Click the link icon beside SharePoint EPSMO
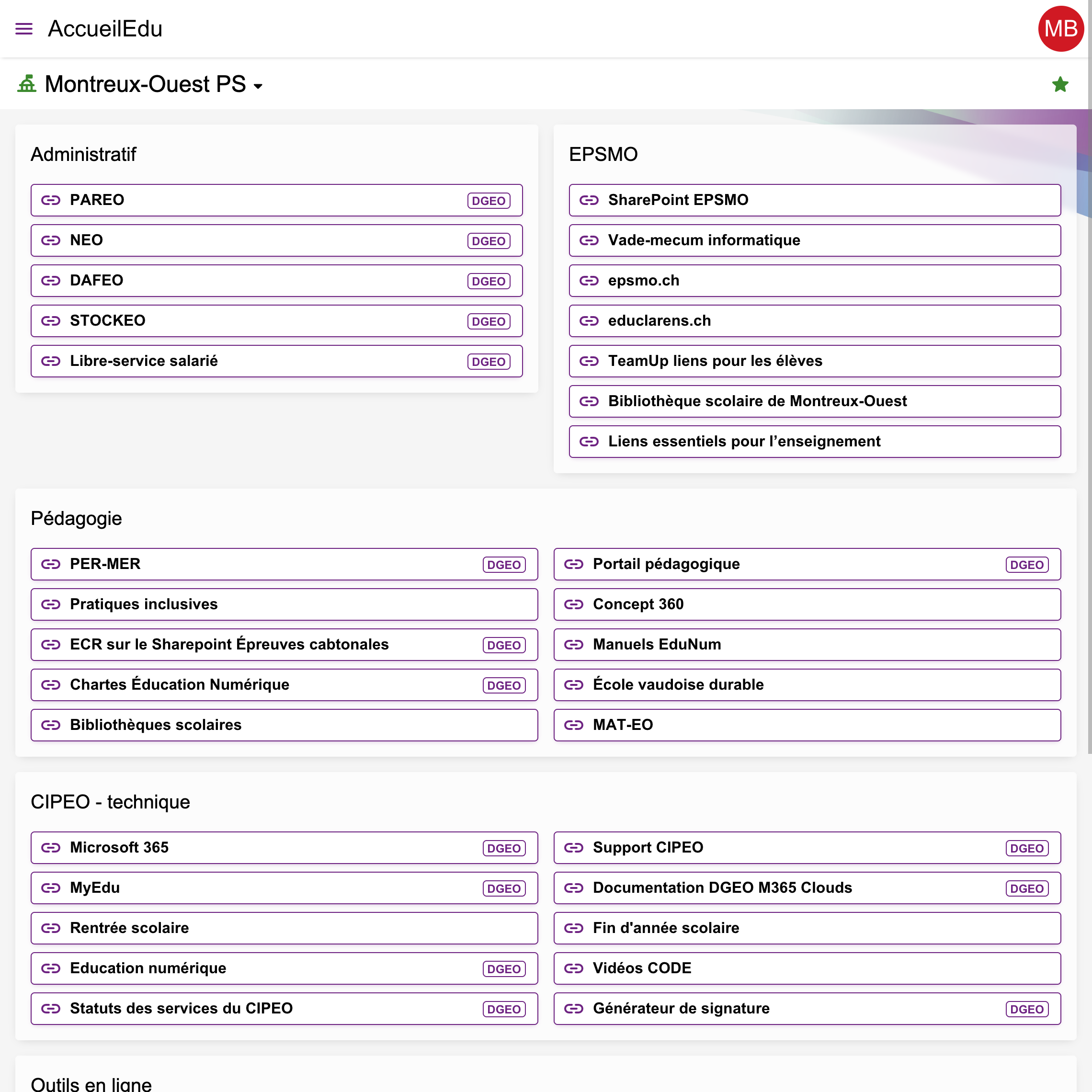 pyautogui.click(x=589, y=200)
